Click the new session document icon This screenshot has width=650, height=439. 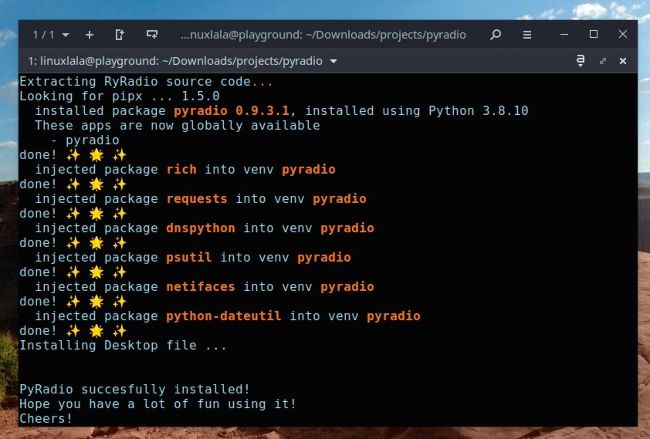119,35
